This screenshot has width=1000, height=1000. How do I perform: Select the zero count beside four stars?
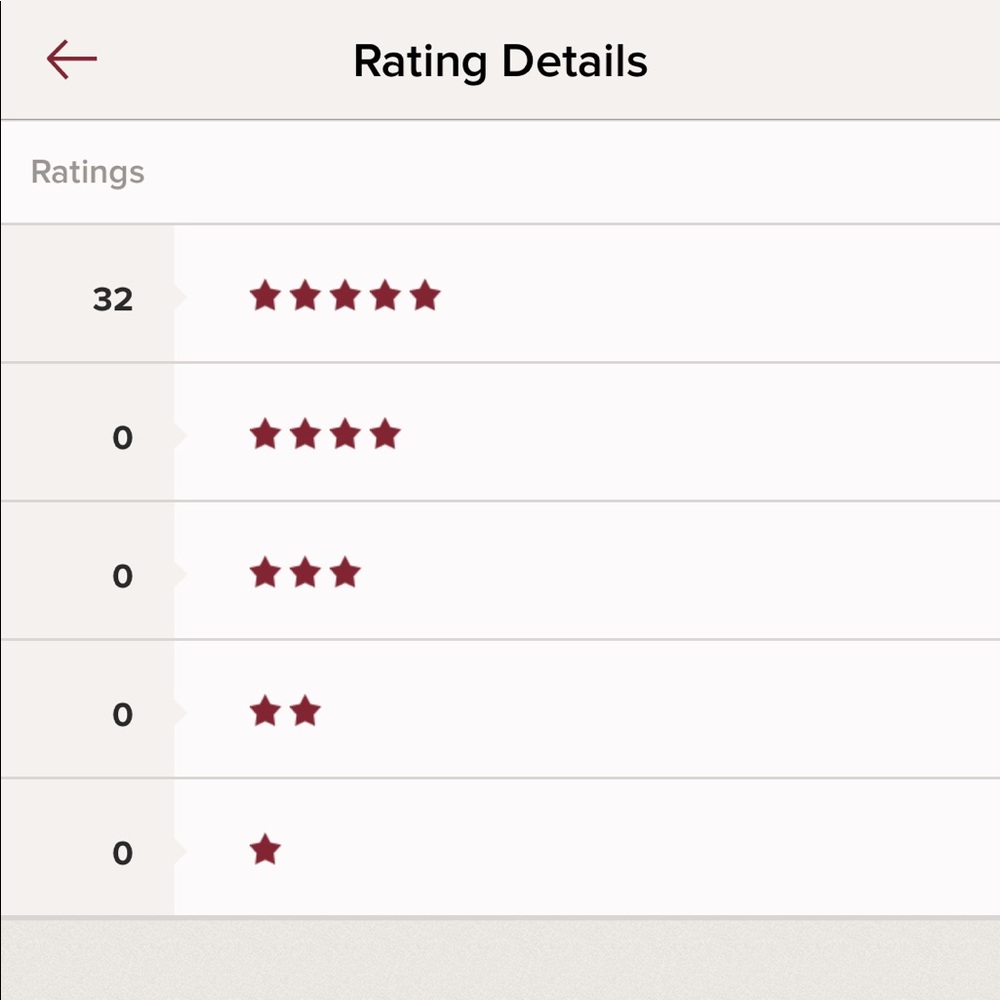coord(122,438)
